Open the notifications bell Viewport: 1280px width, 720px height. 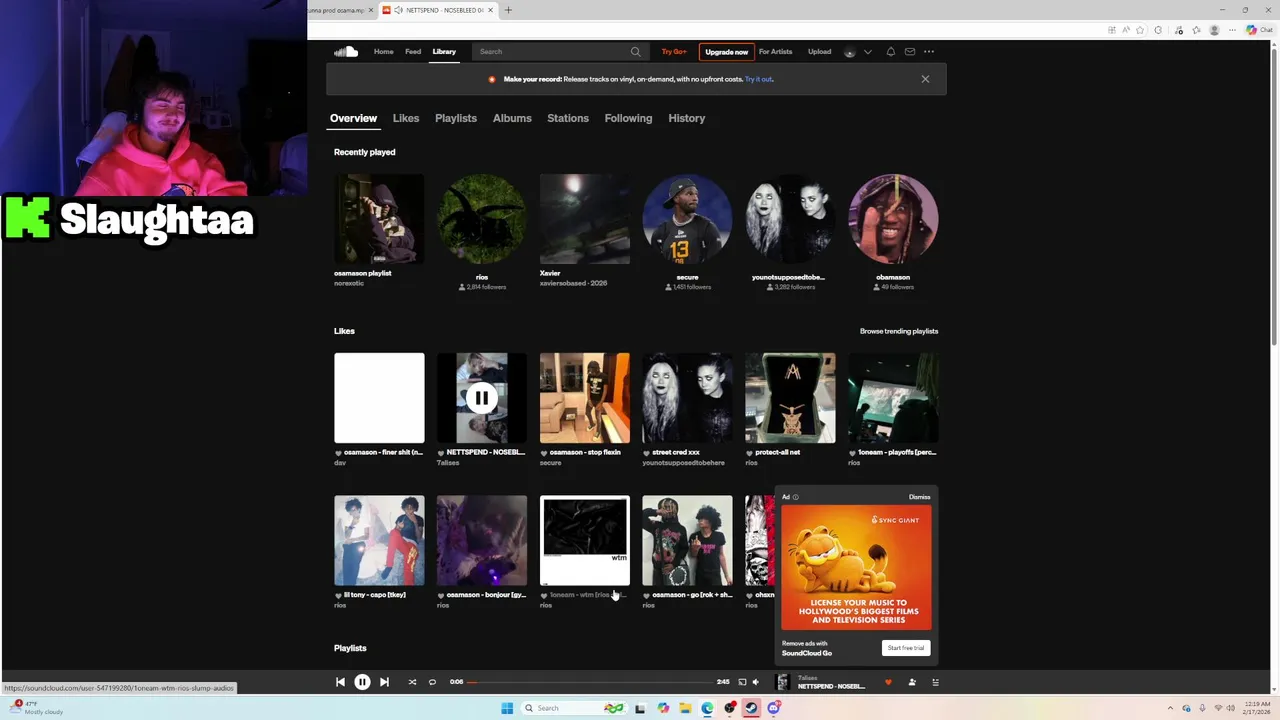(x=891, y=52)
